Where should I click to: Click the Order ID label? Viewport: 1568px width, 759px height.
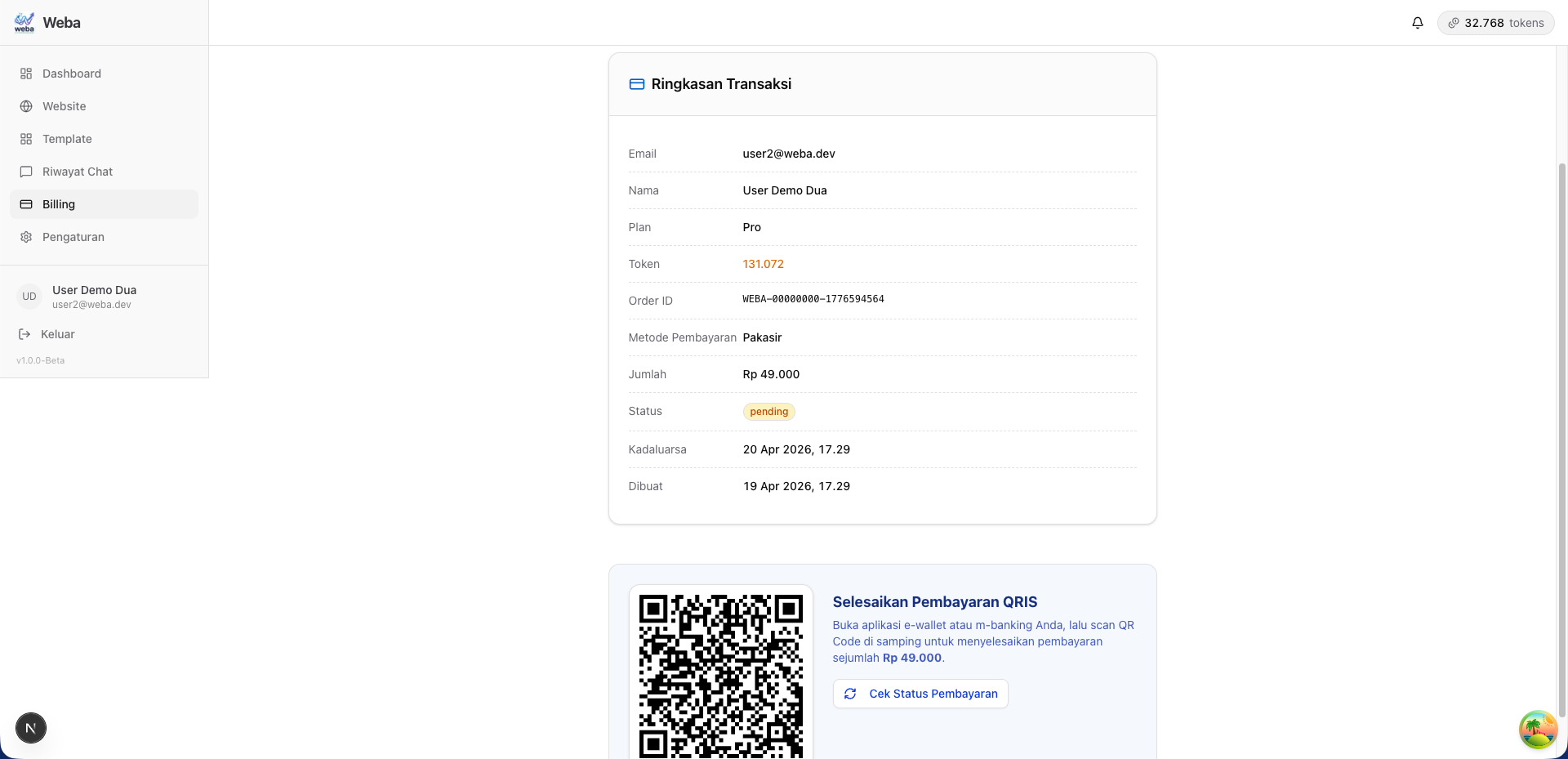651,301
